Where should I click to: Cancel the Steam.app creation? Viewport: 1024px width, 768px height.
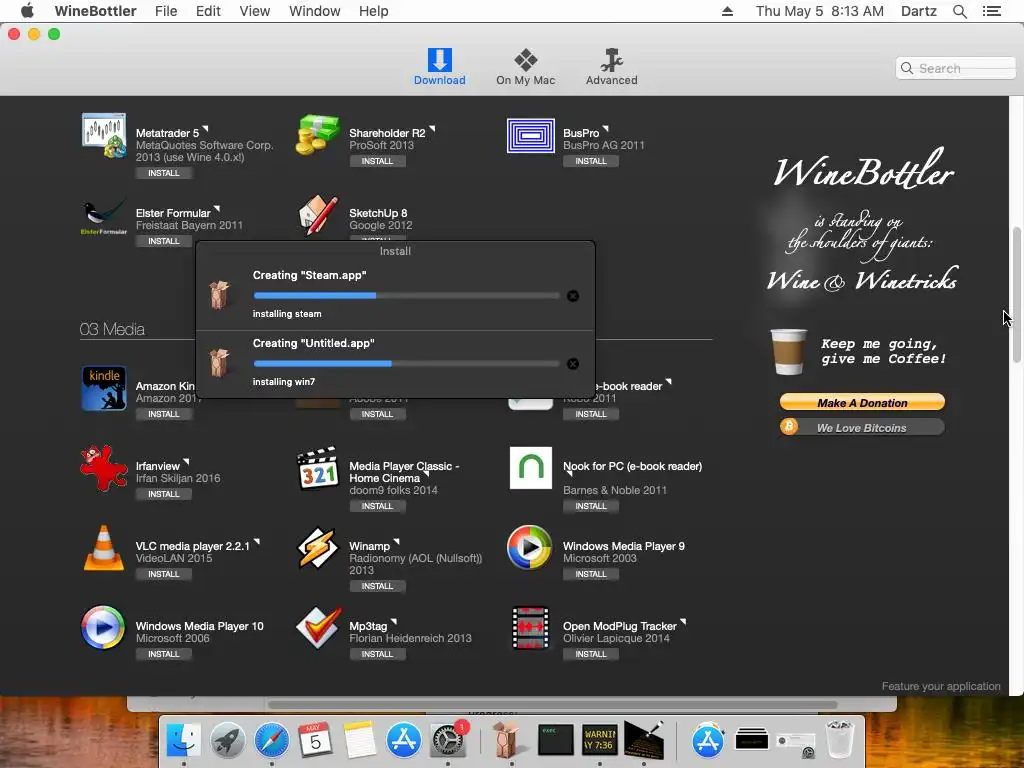(573, 296)
